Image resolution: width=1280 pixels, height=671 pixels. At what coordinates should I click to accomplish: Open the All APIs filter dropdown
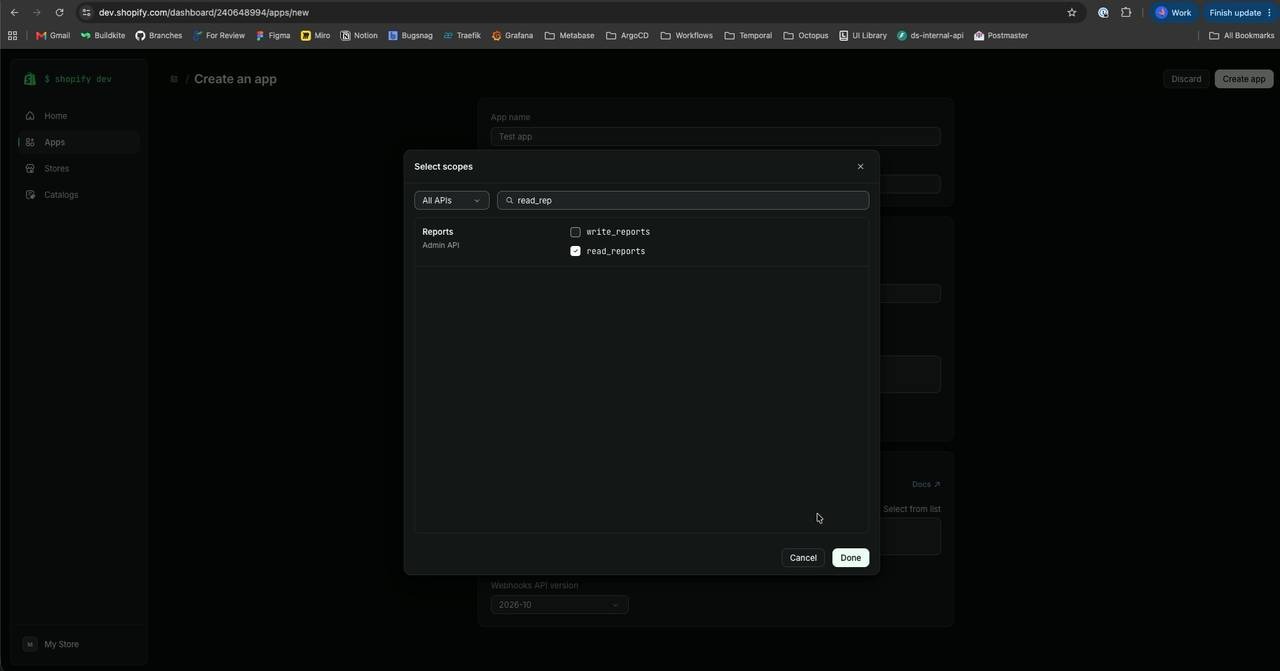[451, 200]
